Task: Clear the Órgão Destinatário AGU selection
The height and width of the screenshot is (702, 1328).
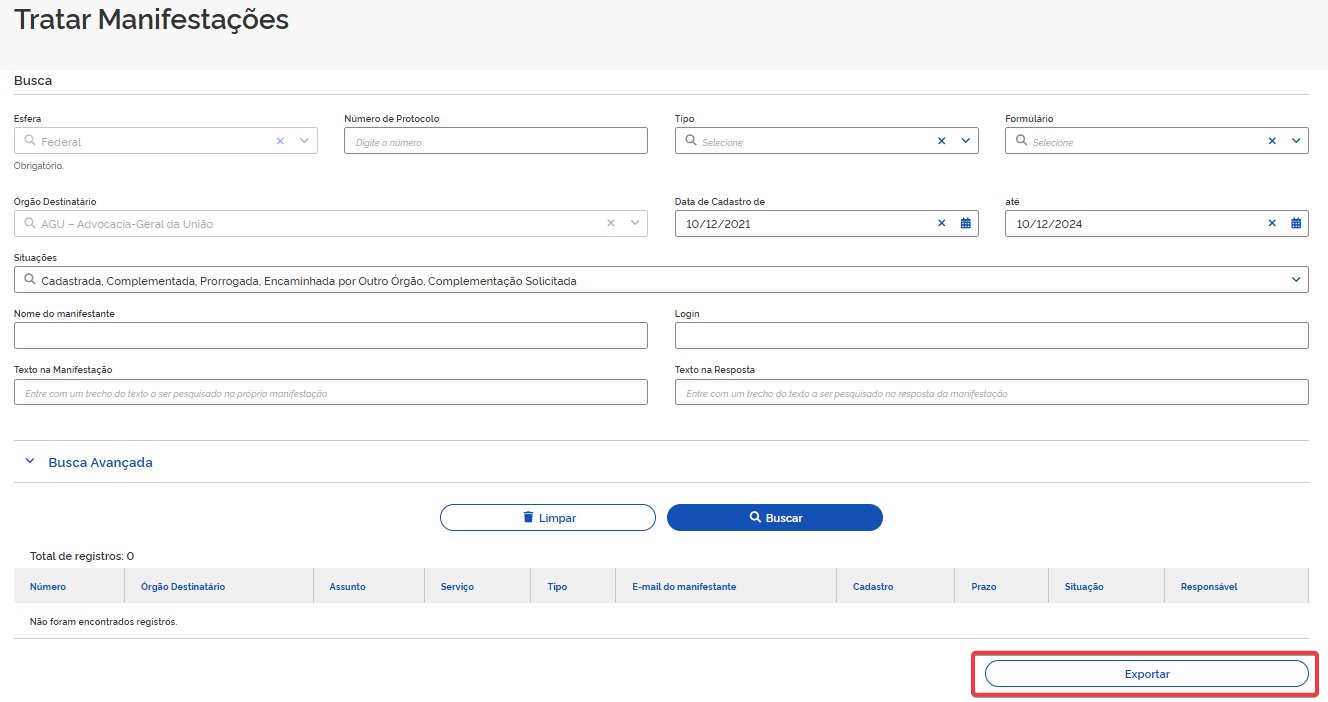Action: (x=611, y=223)
